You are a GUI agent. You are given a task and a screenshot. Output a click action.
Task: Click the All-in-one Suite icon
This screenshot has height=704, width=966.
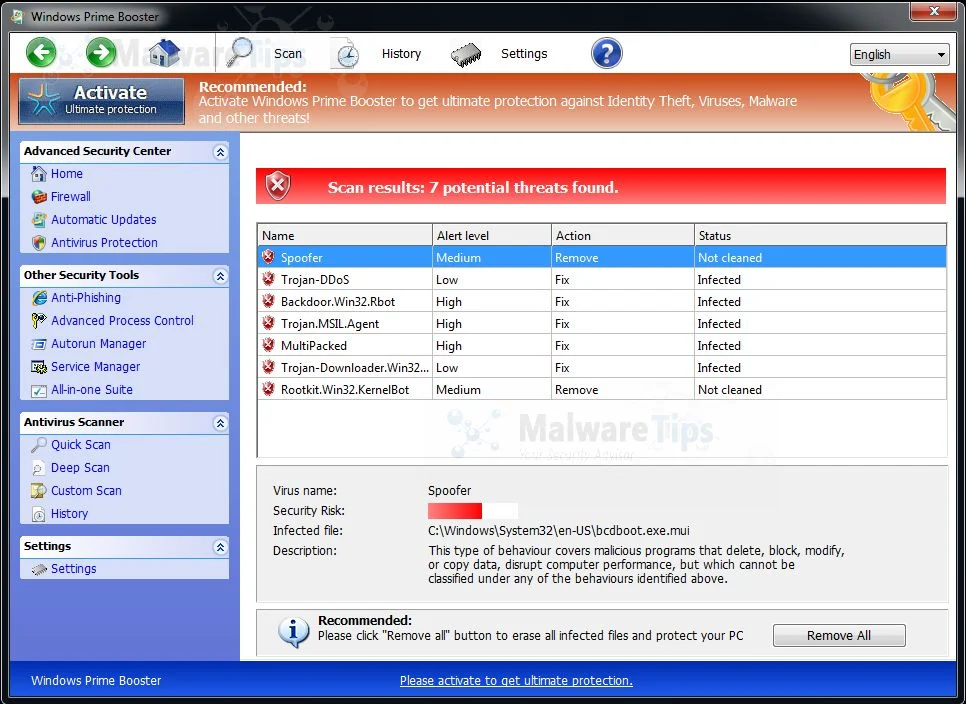[x=39, y=390]
